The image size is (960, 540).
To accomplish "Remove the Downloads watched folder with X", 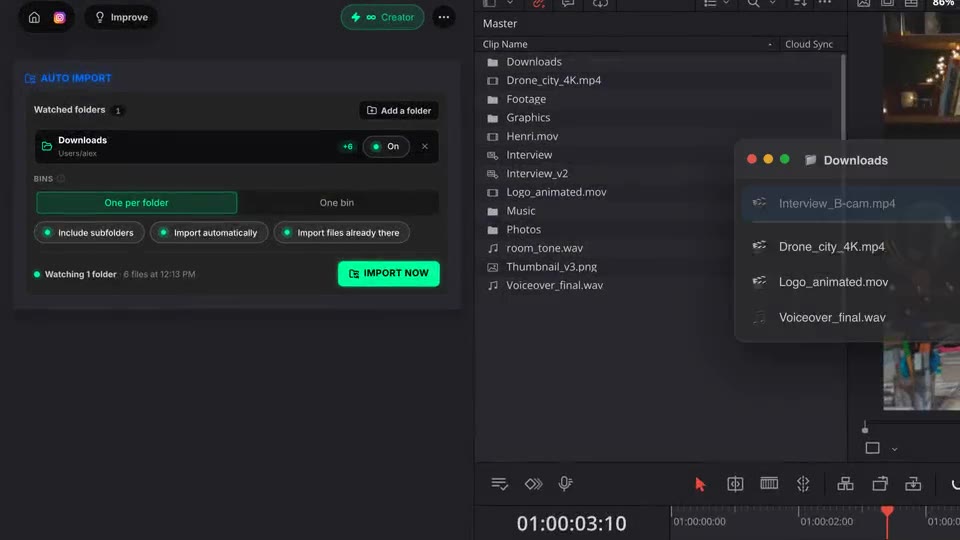I will pyautogui.click(x=425, y=146).
